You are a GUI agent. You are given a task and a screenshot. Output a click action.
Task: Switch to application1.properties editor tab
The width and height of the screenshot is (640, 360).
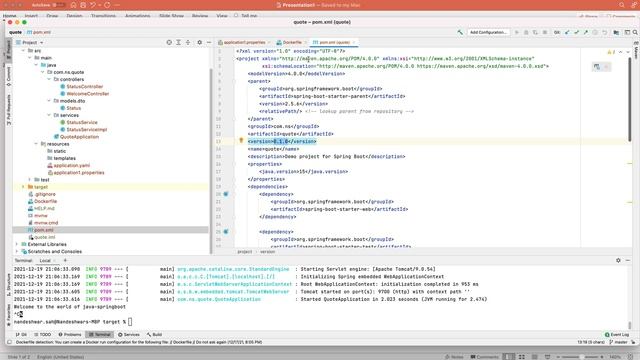[x=244, y=42]
